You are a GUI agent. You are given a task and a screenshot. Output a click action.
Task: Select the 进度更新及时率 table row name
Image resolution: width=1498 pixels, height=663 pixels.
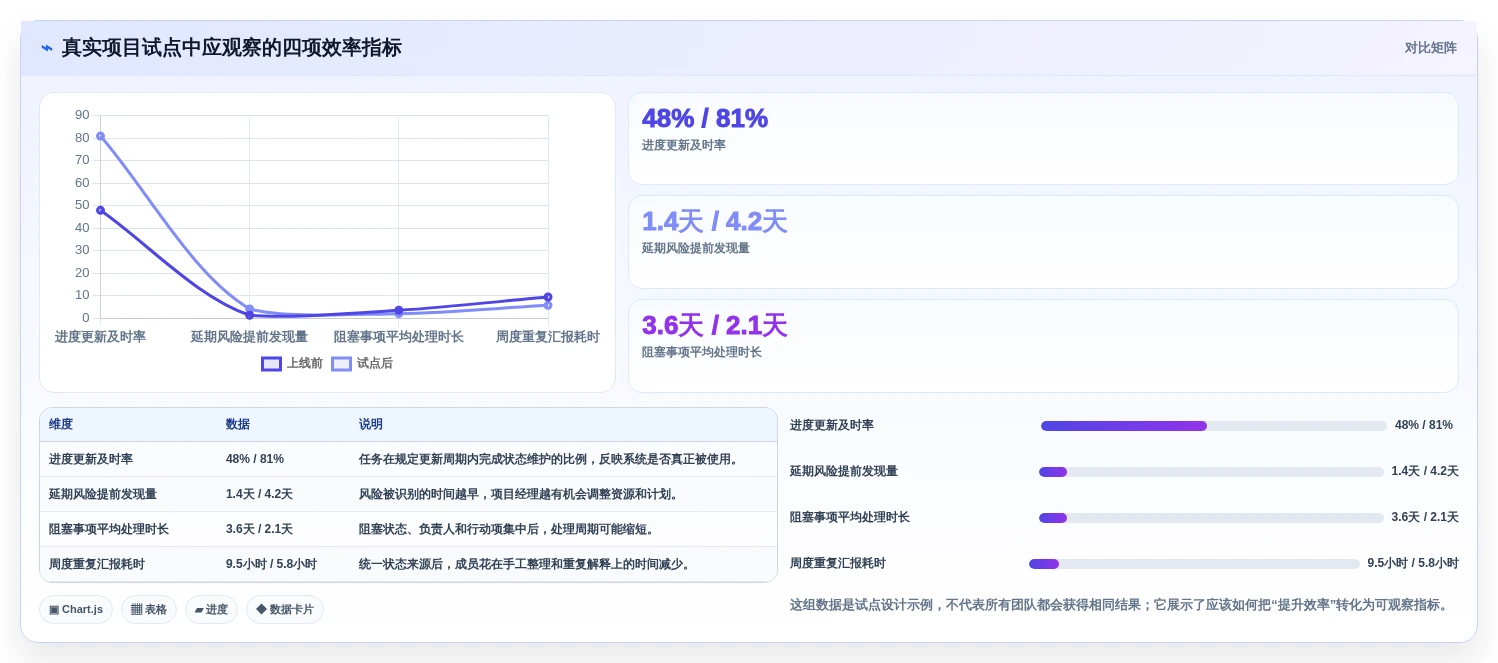click(x=91, y=459)
